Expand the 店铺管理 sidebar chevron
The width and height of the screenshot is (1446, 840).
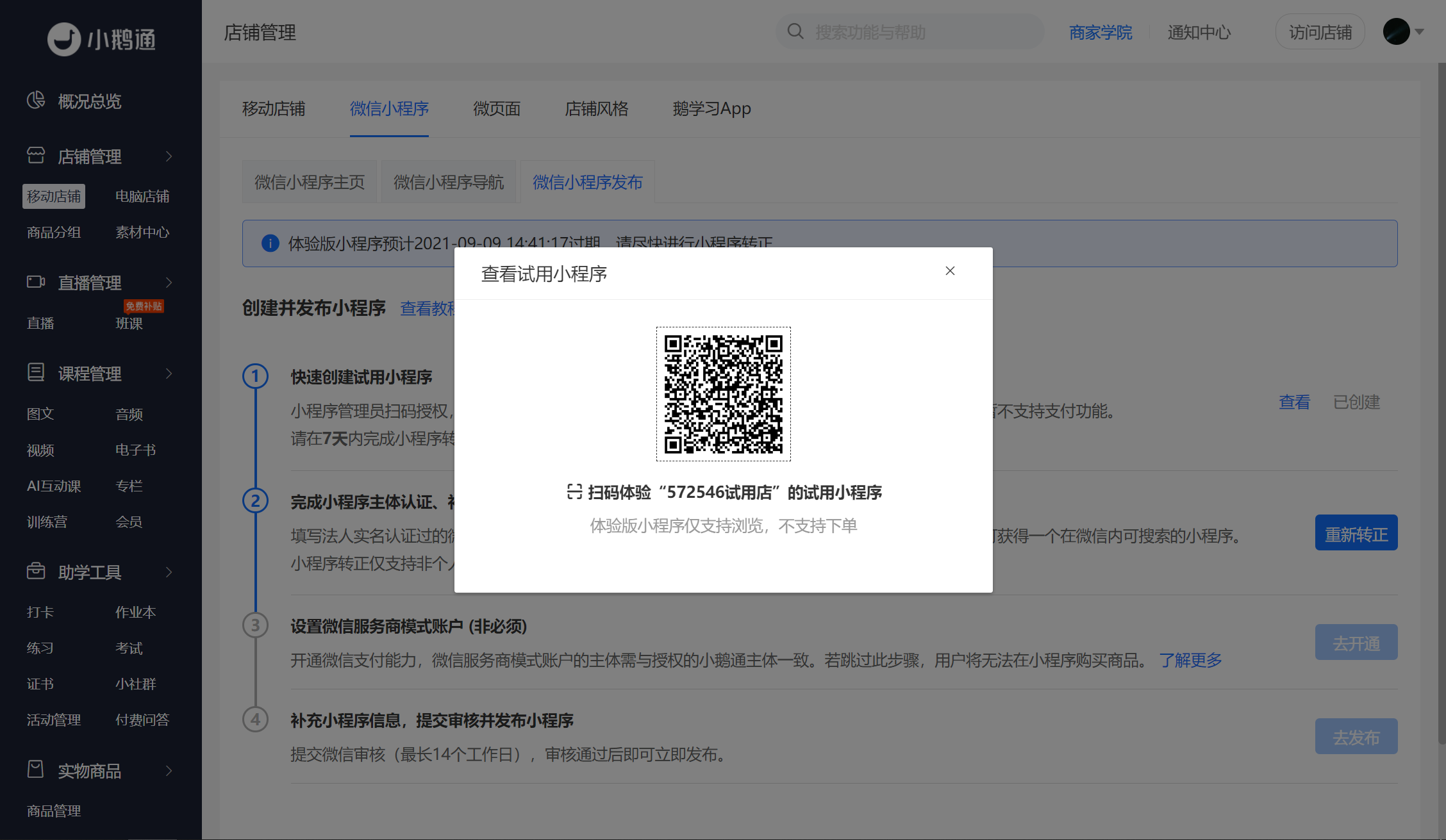169,156
